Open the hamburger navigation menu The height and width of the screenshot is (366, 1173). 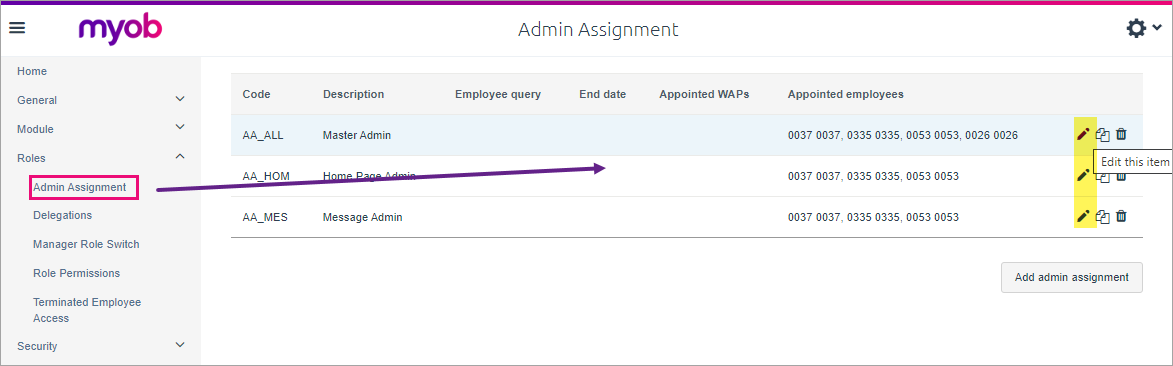point(17,28)
